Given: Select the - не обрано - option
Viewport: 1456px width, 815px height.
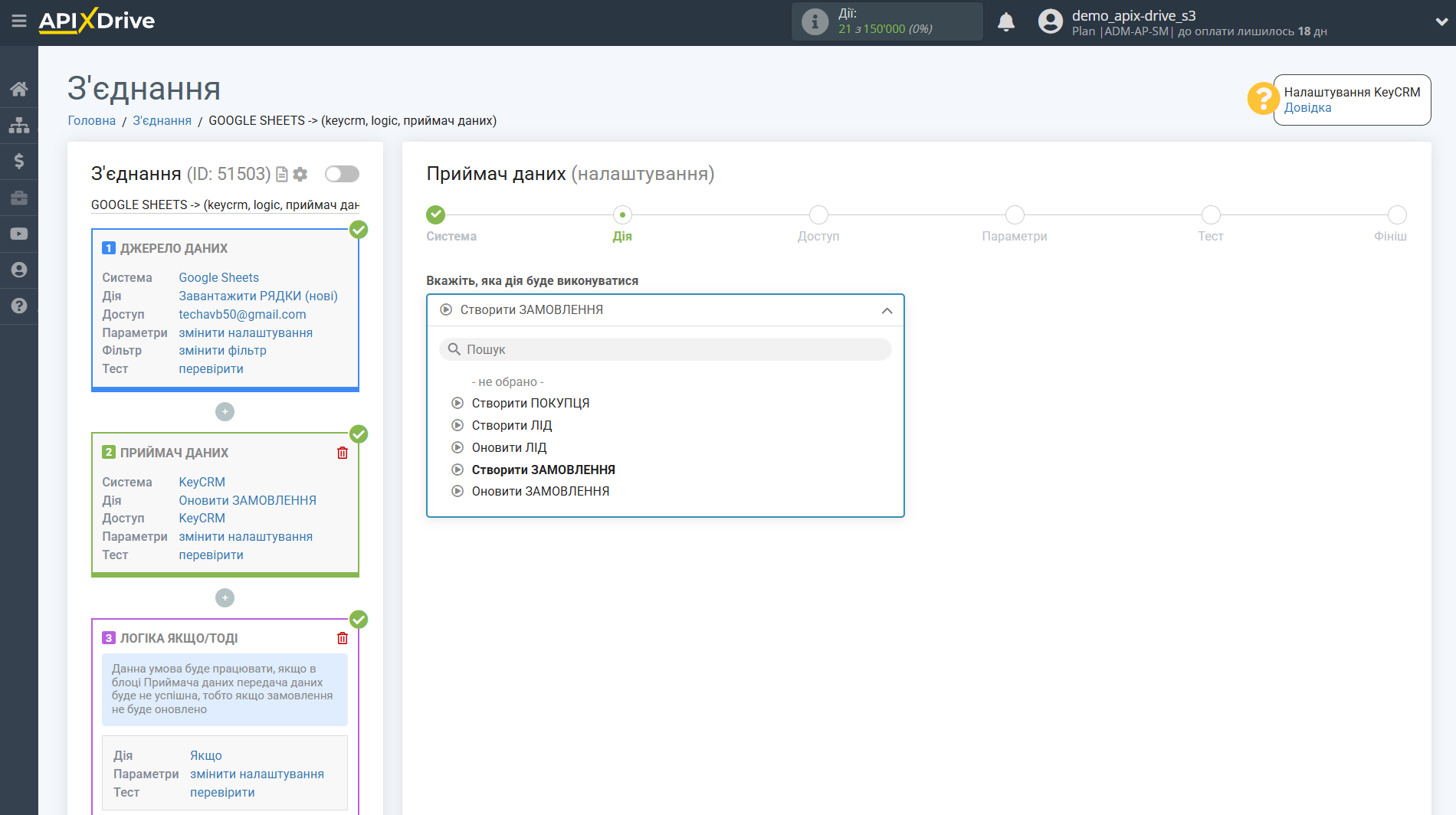Looking at the screenshot, I should 507,381.
